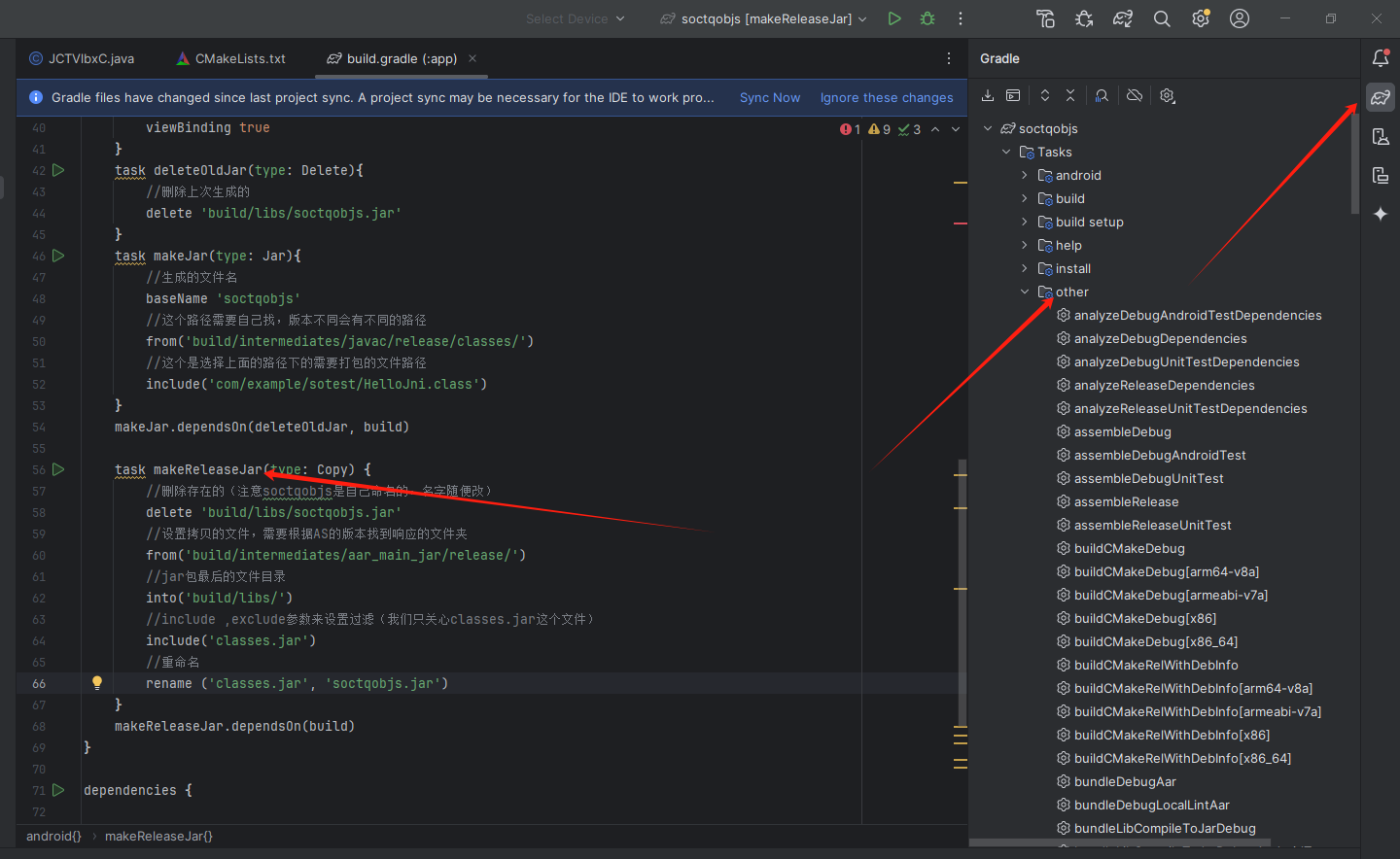
Task: Toggle the Gradle tool window sidebar button
Action: 1381,97
